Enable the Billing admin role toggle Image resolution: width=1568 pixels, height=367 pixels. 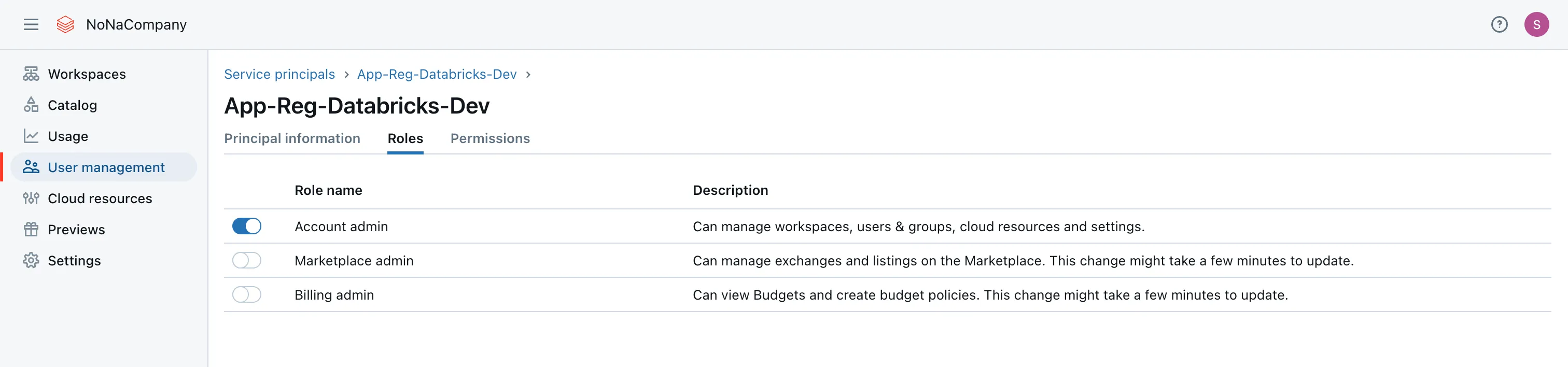point(246,294)
